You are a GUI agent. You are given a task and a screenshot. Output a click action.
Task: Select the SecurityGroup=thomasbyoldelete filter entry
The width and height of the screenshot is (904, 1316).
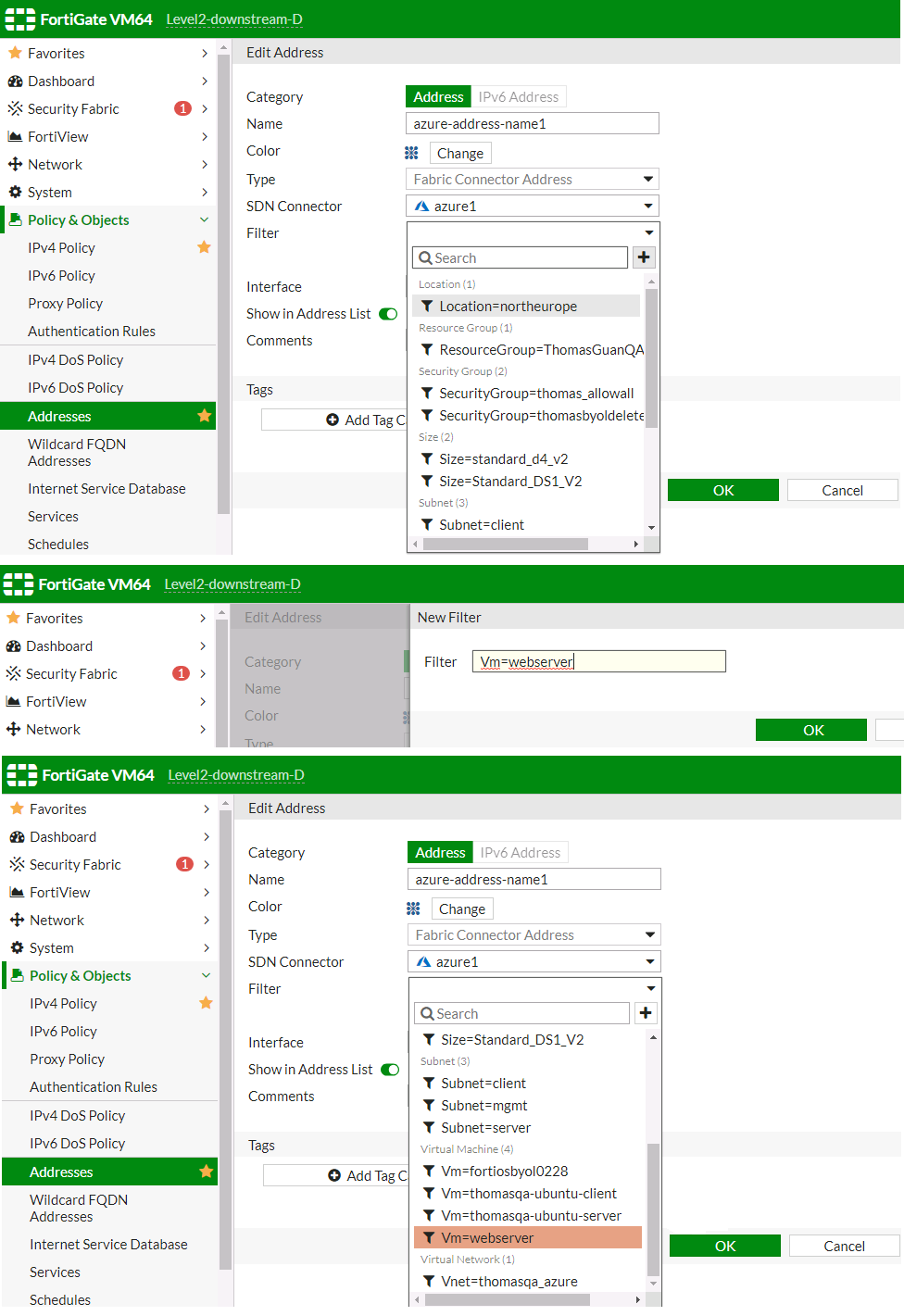[528, 415]
